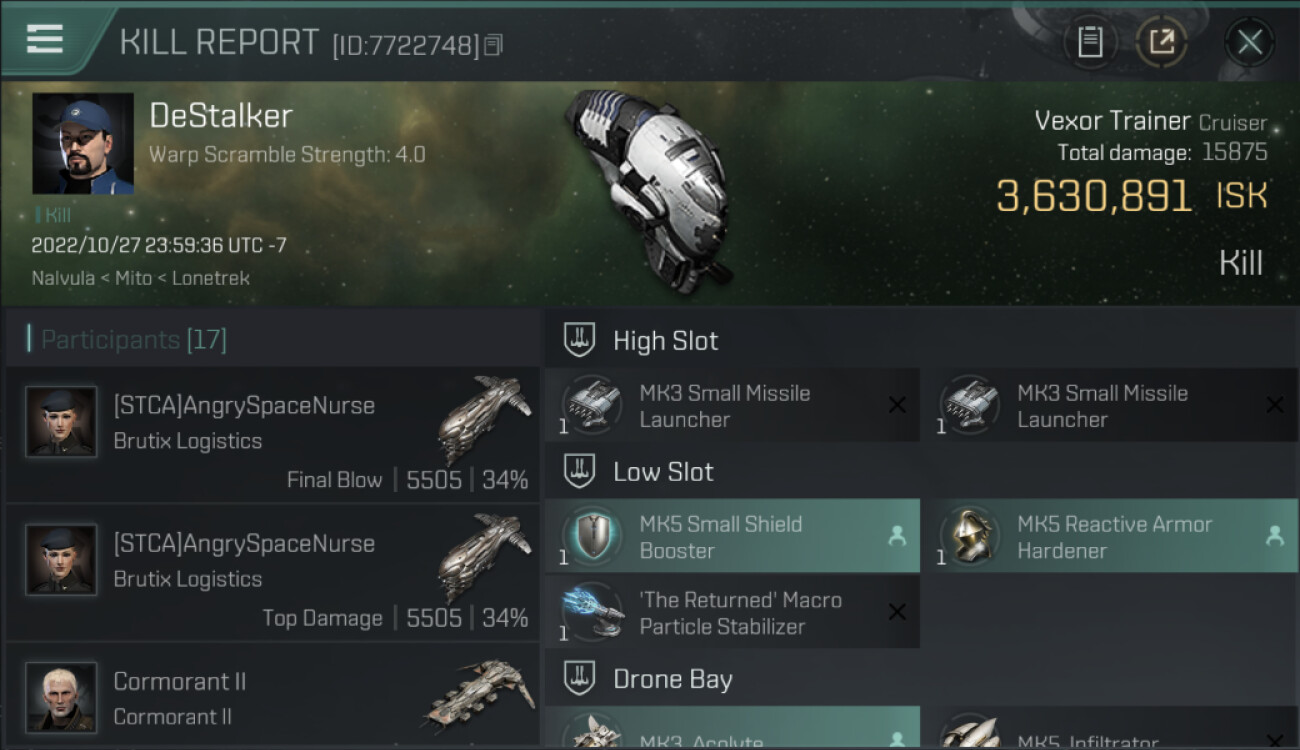Click the share export icon

(1161, 42)
